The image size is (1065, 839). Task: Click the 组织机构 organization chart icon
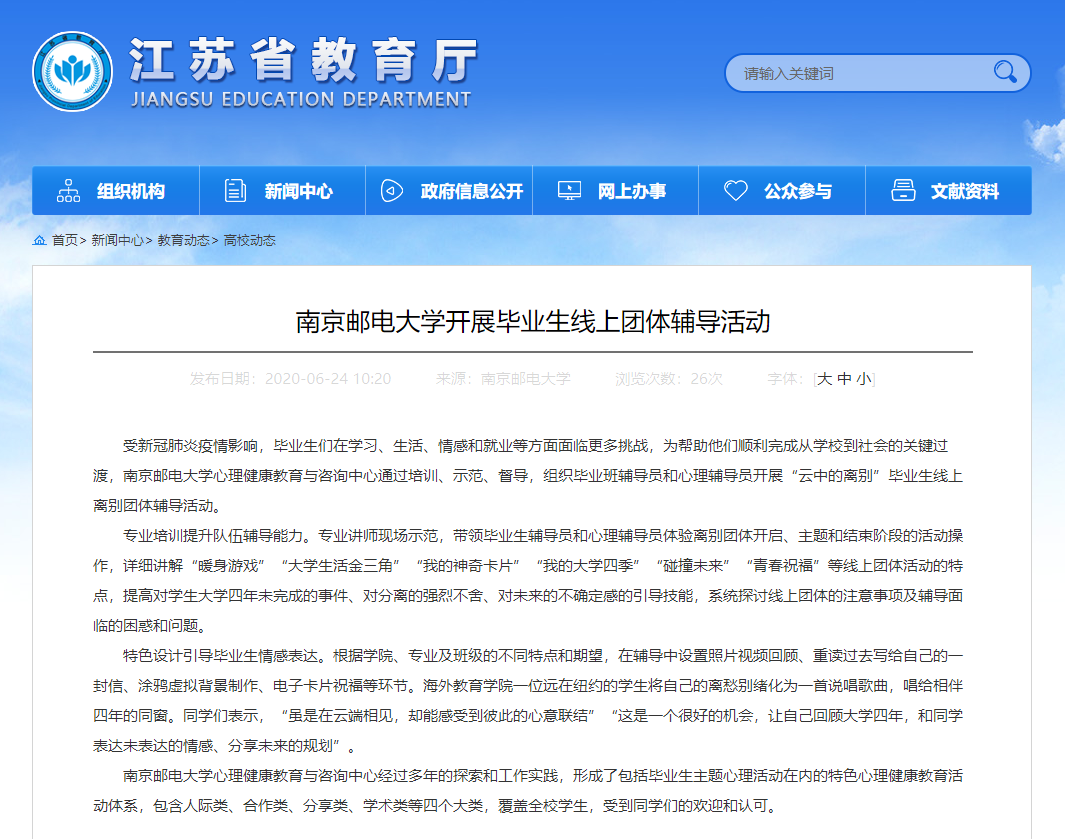[x=69, y=191]
